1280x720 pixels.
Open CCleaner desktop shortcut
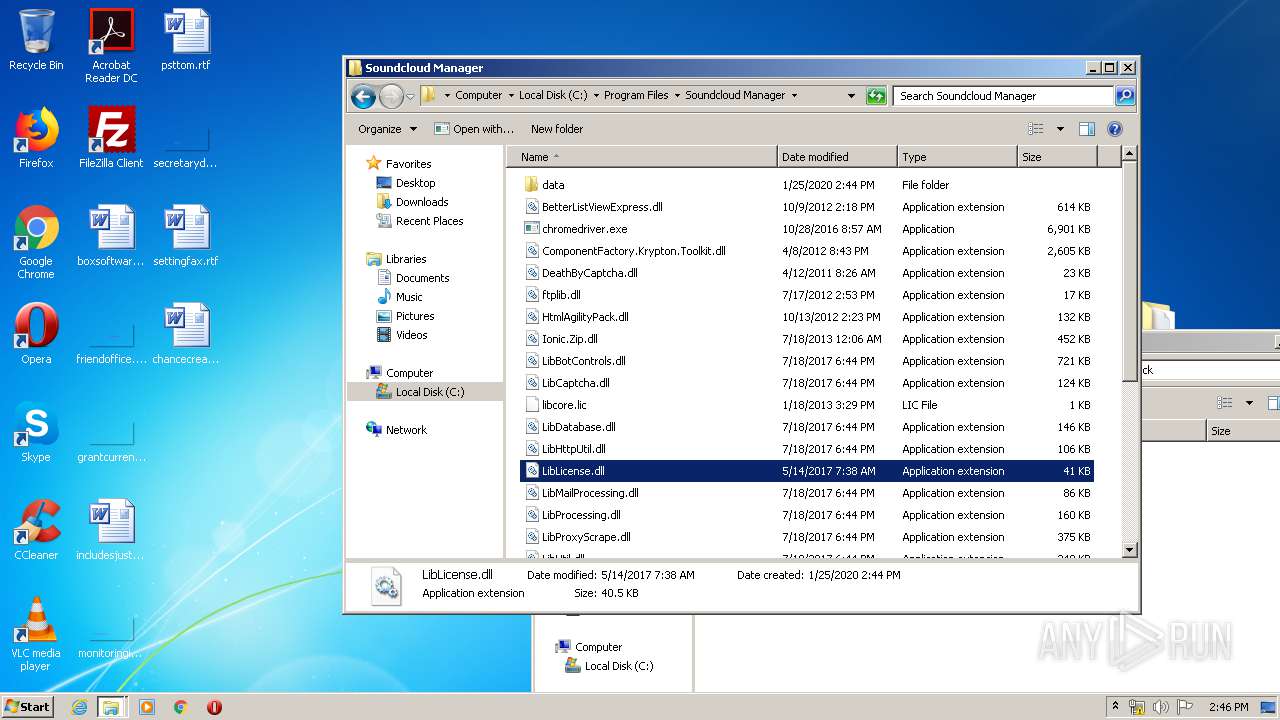click(x=36, y=530)
